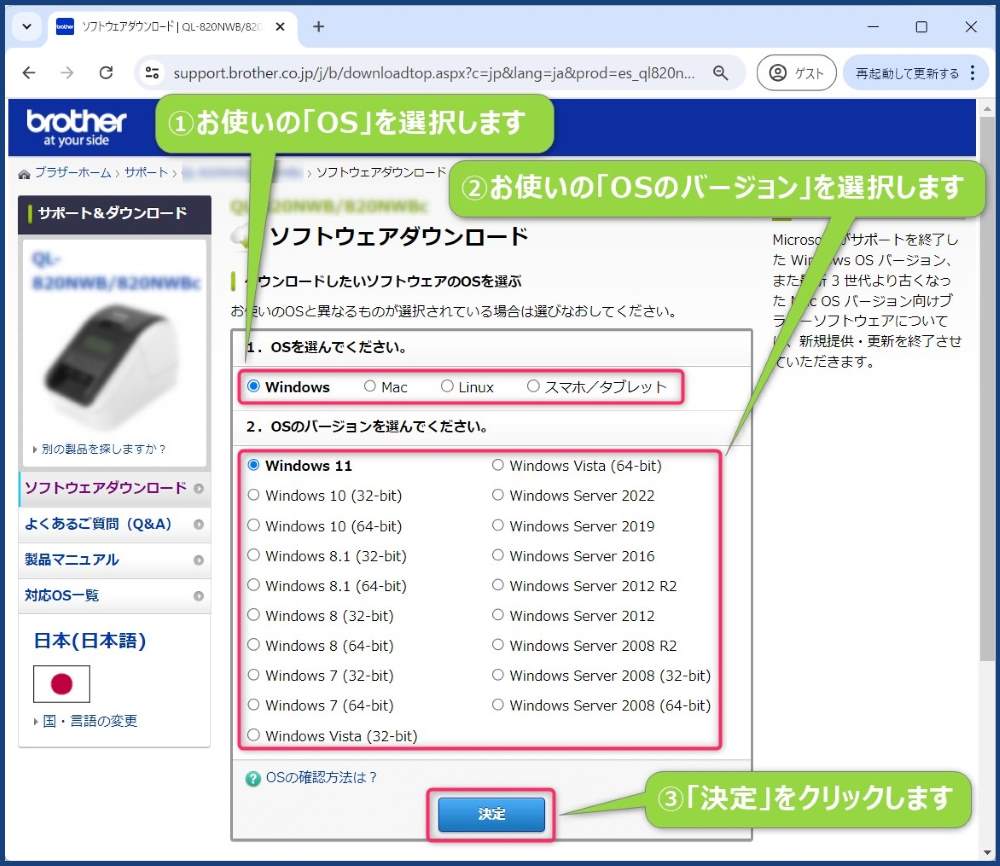Select Windows Vista (32-bit) version
Image resolution: width=1000 pixels, height=866 pixels.
(x=253, y=735)
